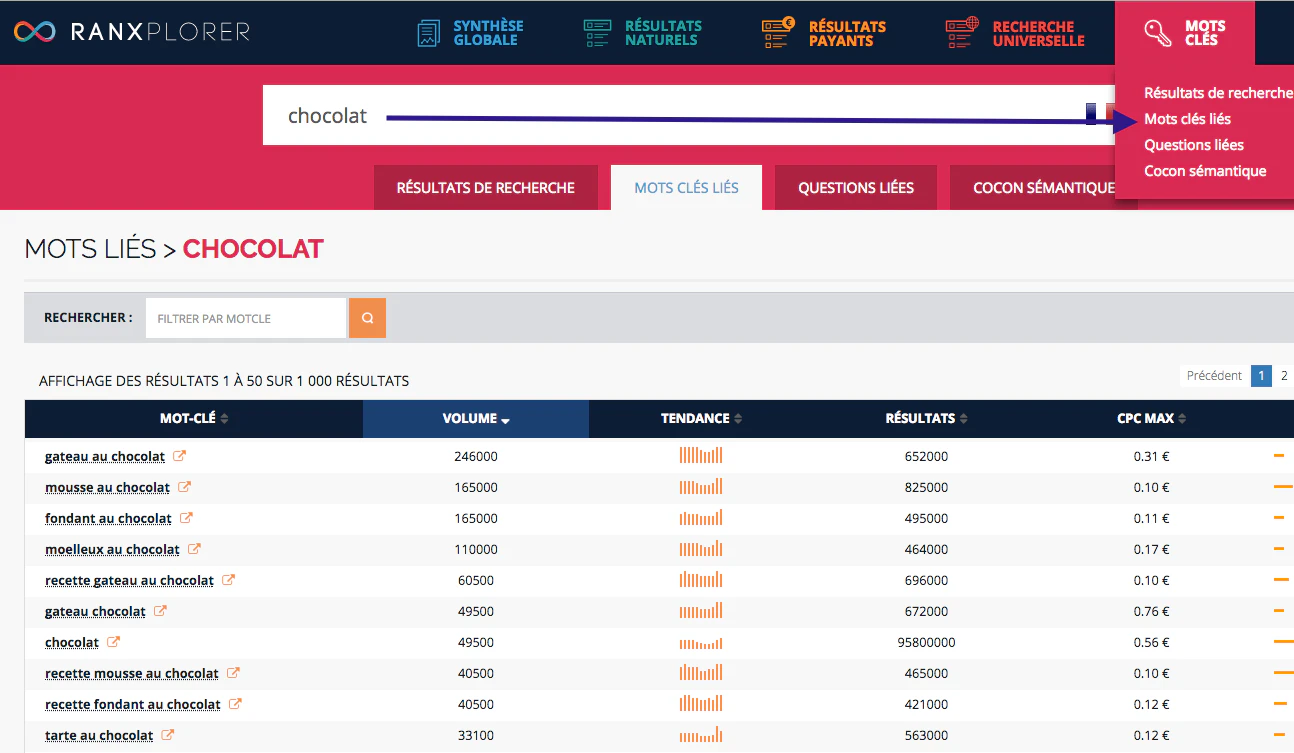Click the orange filter search button
The height and width of the screenshot is (753, 1294).
point(367,318)
